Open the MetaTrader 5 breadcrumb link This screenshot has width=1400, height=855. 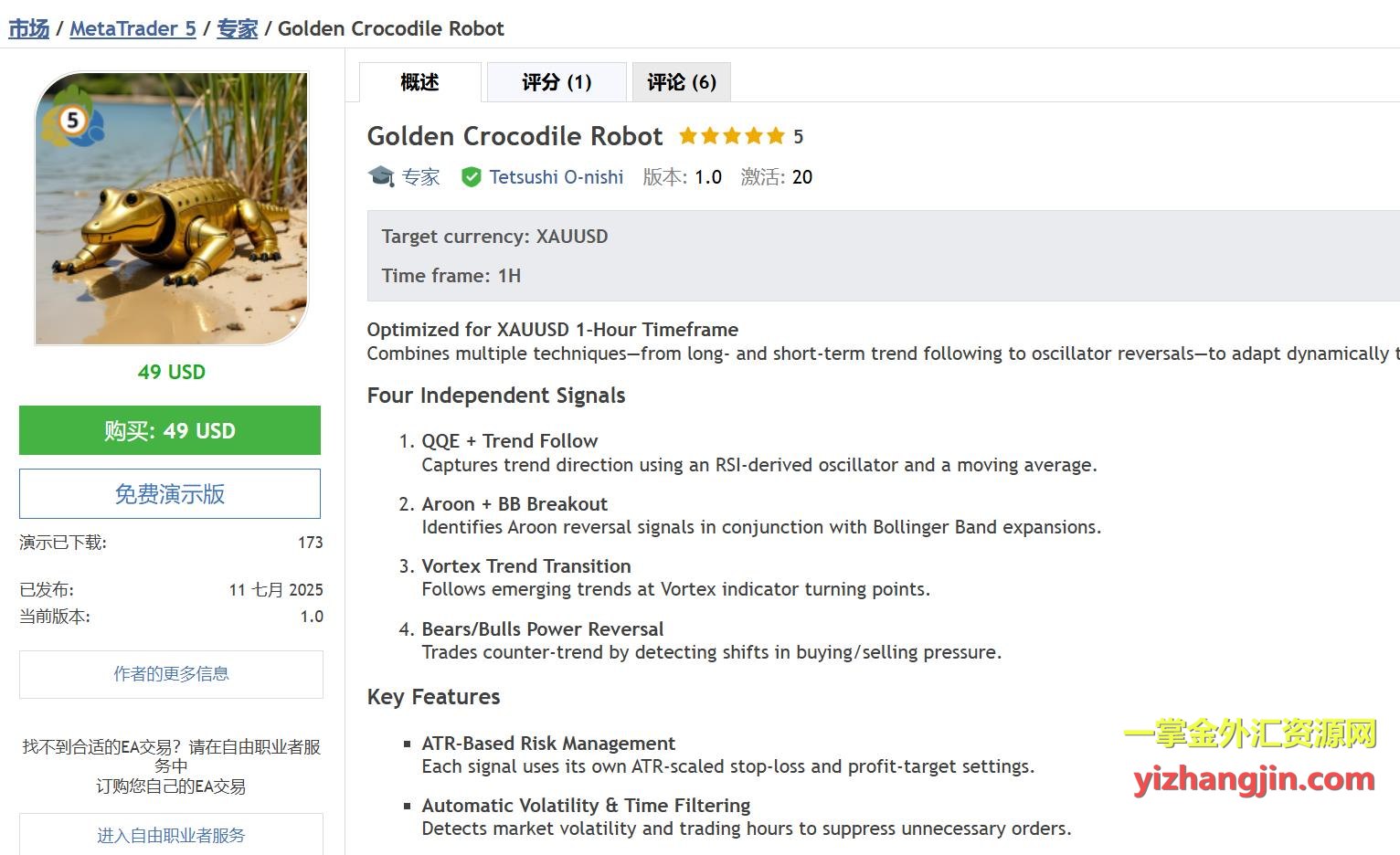pyautogui.click(x=133, y=28)
